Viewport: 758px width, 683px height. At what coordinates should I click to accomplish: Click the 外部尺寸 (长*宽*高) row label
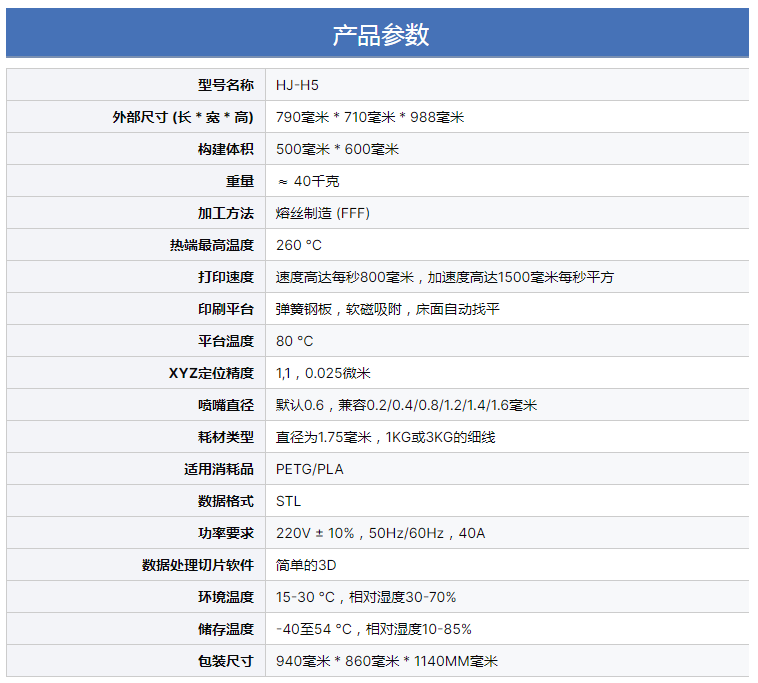(x=183, y=117)
